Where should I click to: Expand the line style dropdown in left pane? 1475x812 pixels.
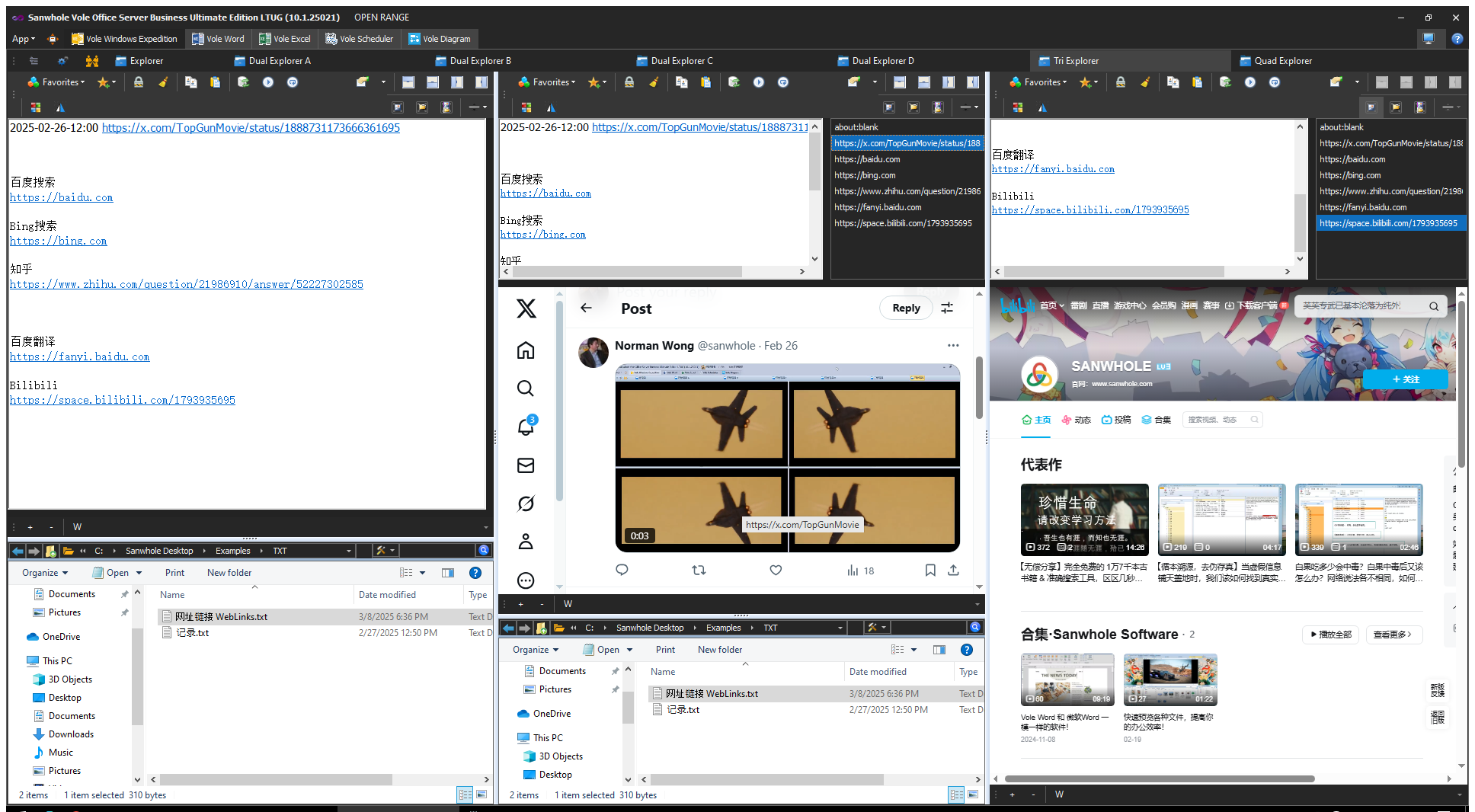click(x=478, y=107)
